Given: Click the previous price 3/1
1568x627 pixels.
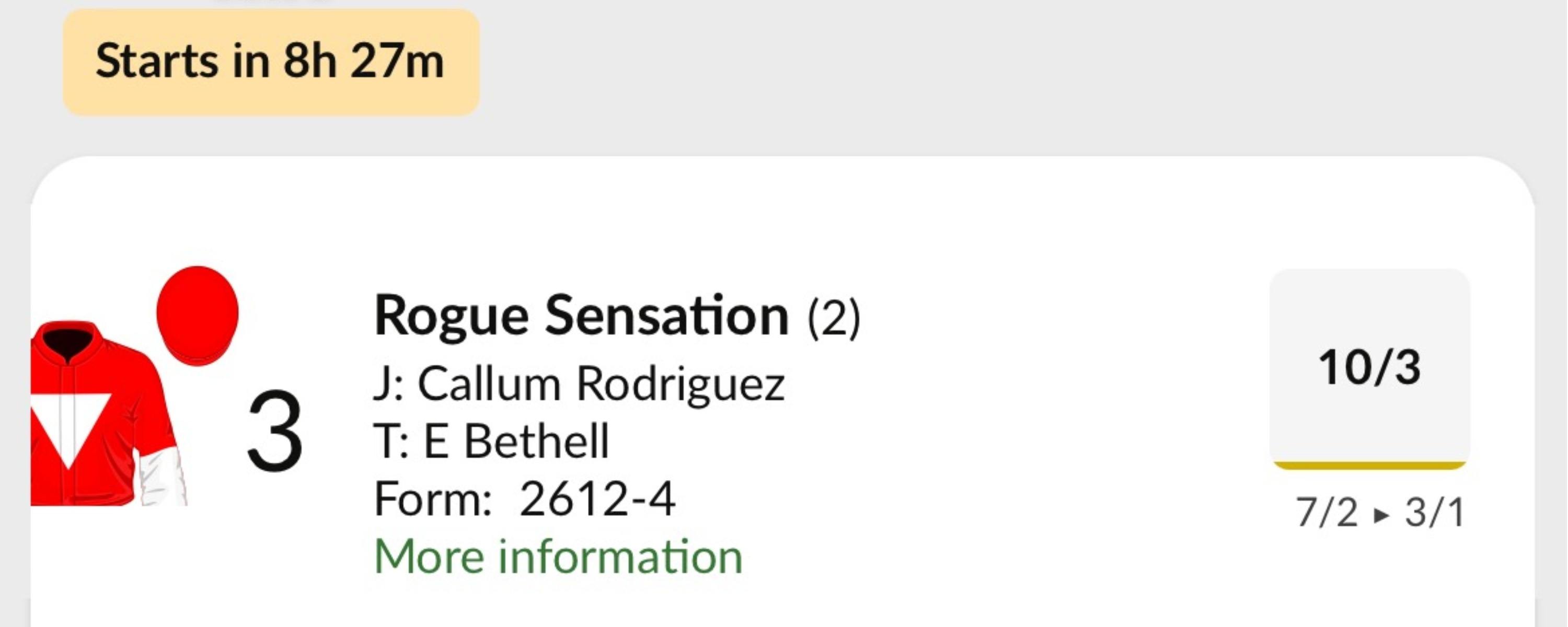Looking at the screenshot, I should click(x=1434, y=513).
